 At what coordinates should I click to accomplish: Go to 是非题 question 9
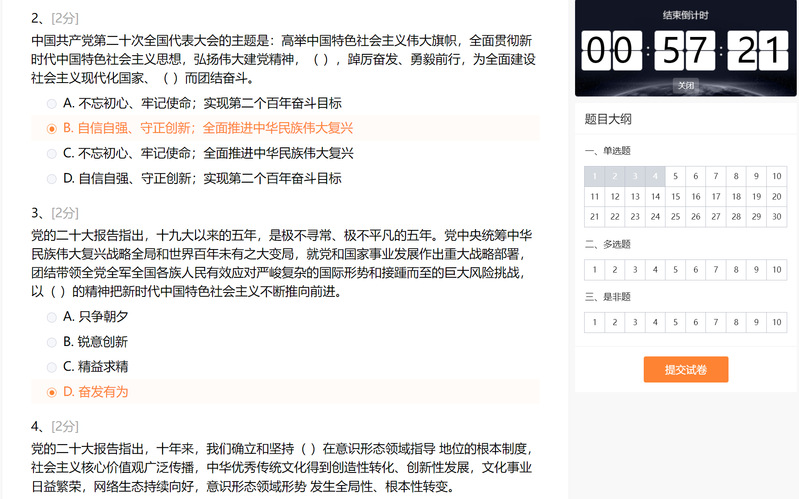(x=756, y=322)
